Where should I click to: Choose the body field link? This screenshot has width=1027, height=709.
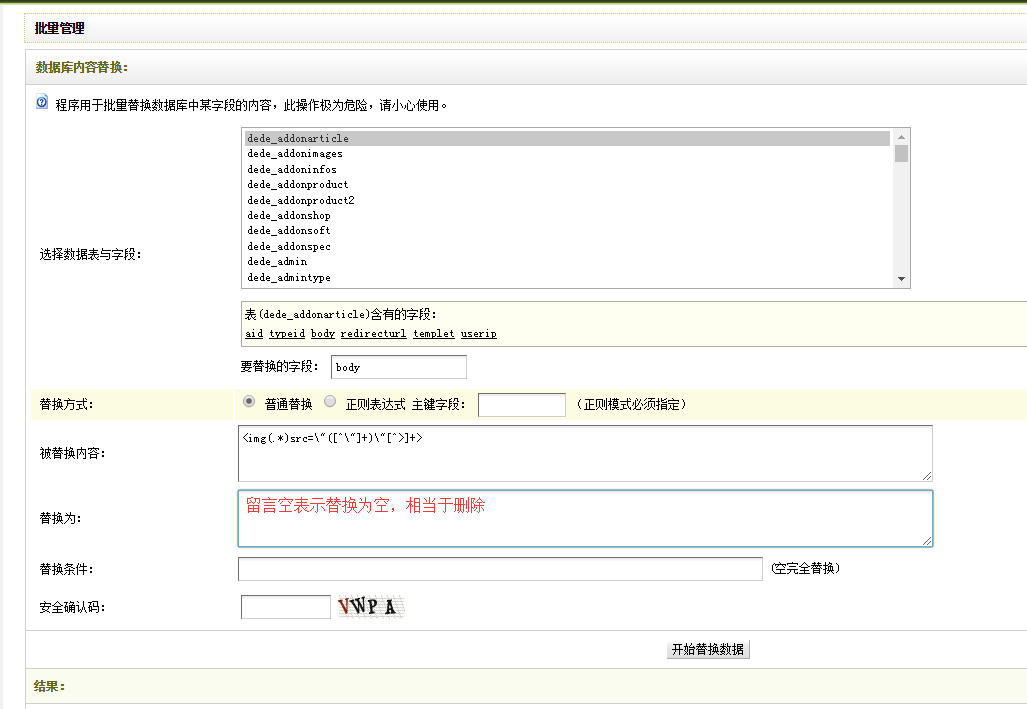tap(322, 334)
